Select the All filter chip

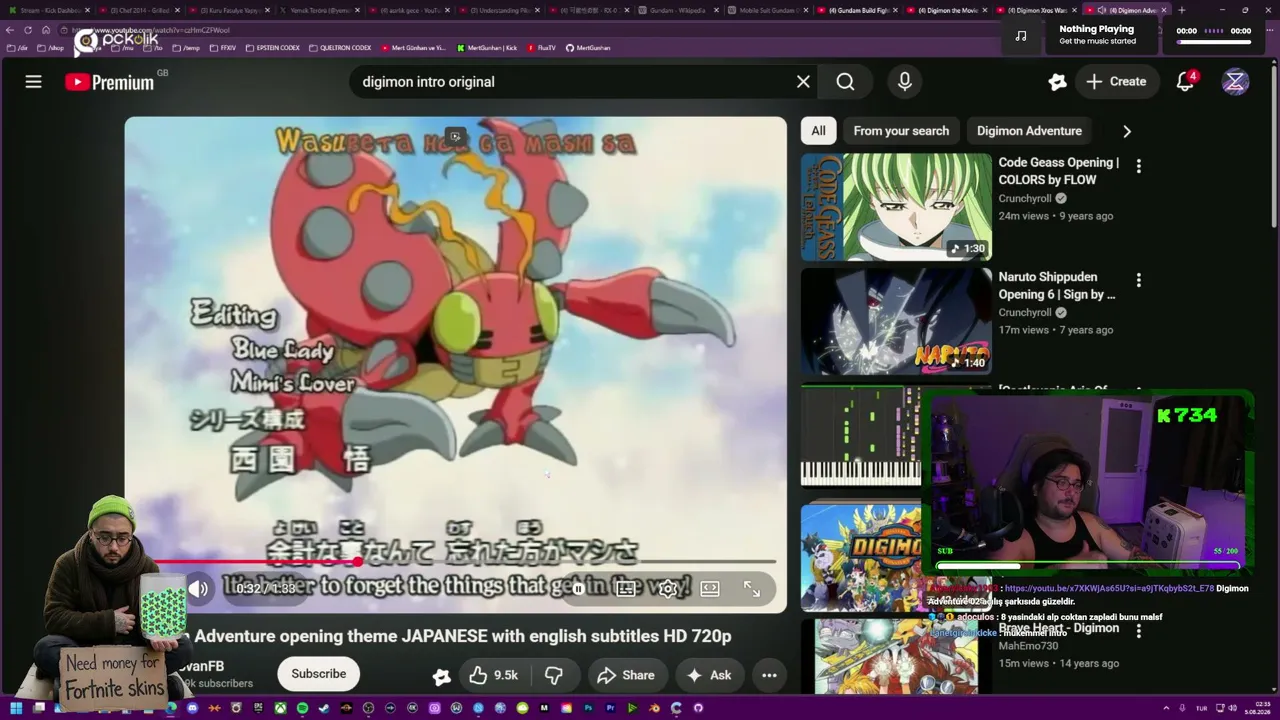click(818, 131)
